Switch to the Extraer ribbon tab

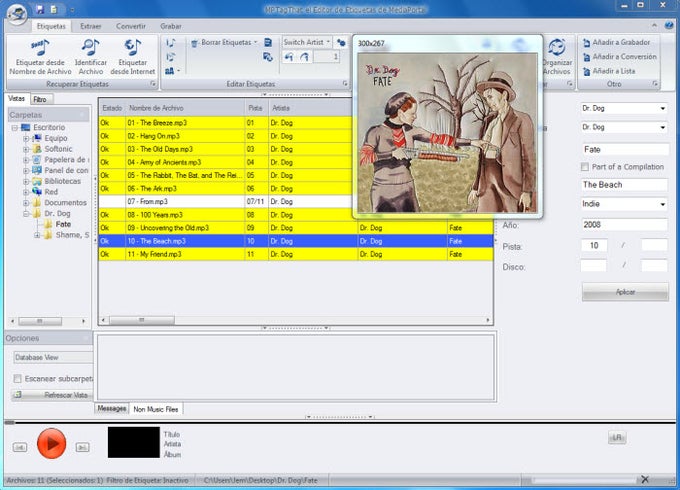click(91, 26)
